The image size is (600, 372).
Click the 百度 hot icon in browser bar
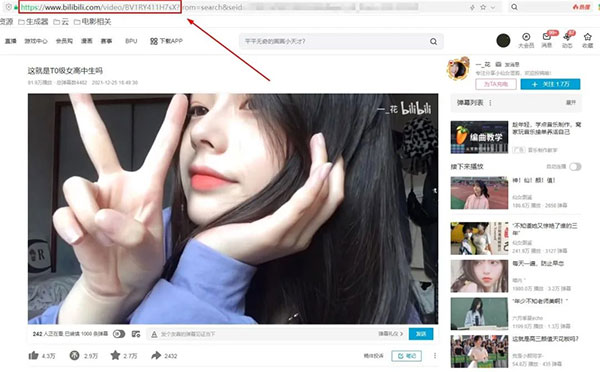[581, 7]
